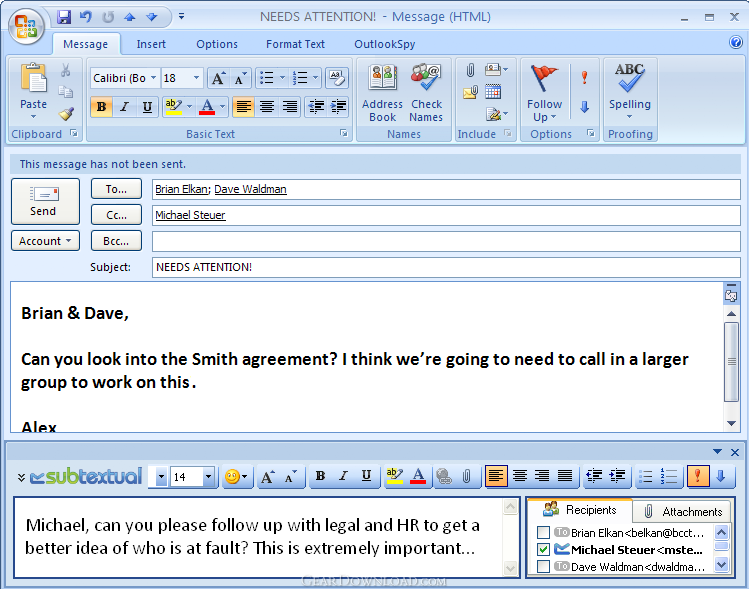Select subtextual Recipients tab
The height and width of the screenshot is (589, 749).
tap(580, 510)
